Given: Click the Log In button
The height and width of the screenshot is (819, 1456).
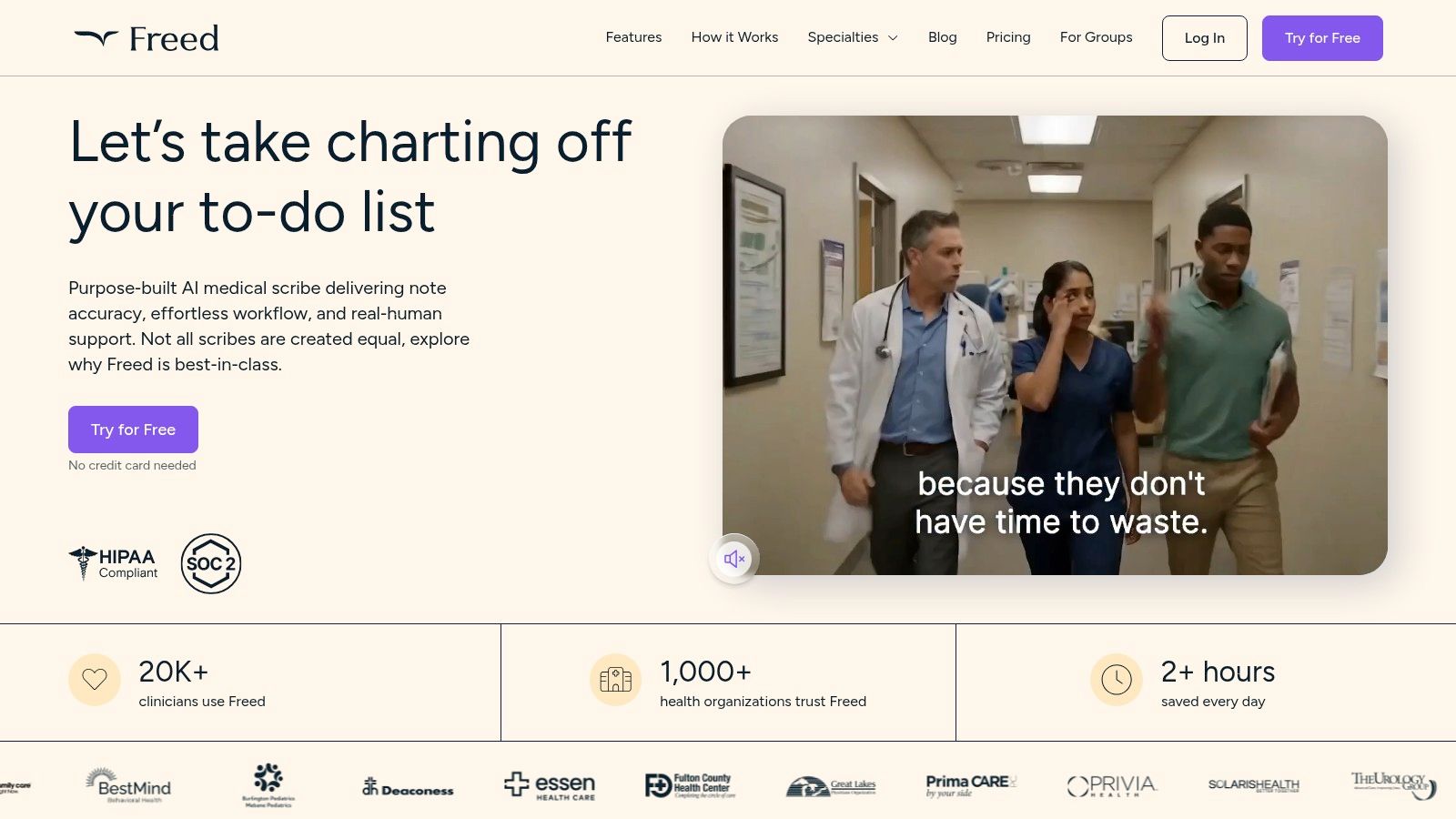Looking at the screenshot, I should [1204, 38].
